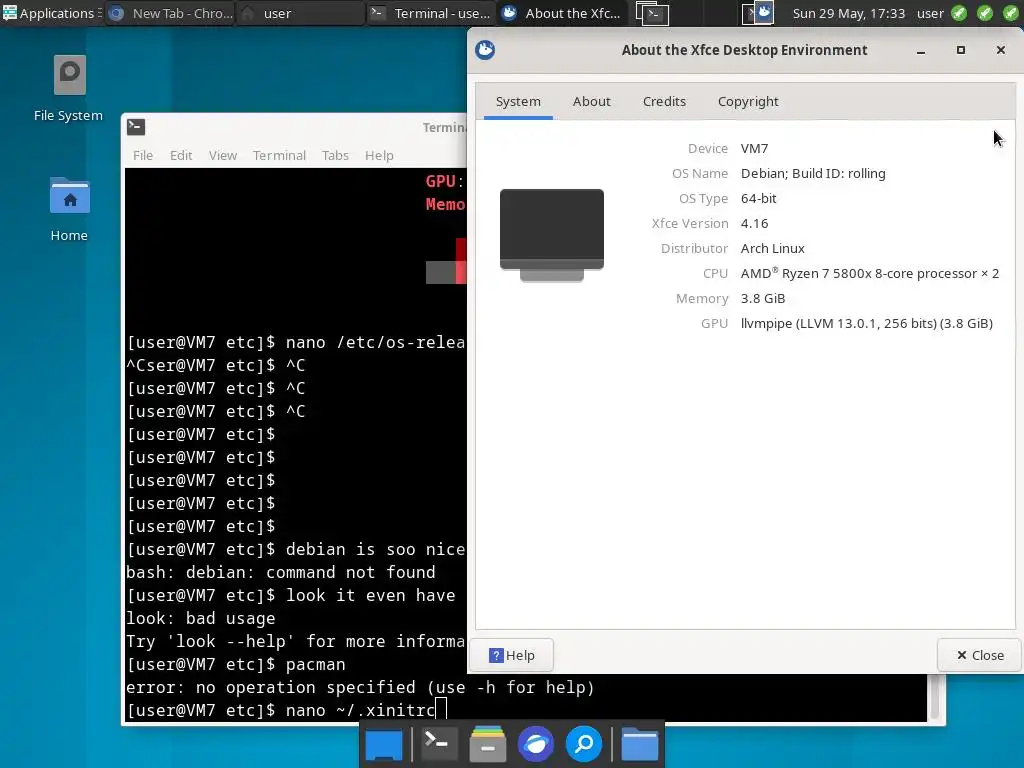
Task: Minimize the About the Xfce dialog
Action: click(921, 50)
